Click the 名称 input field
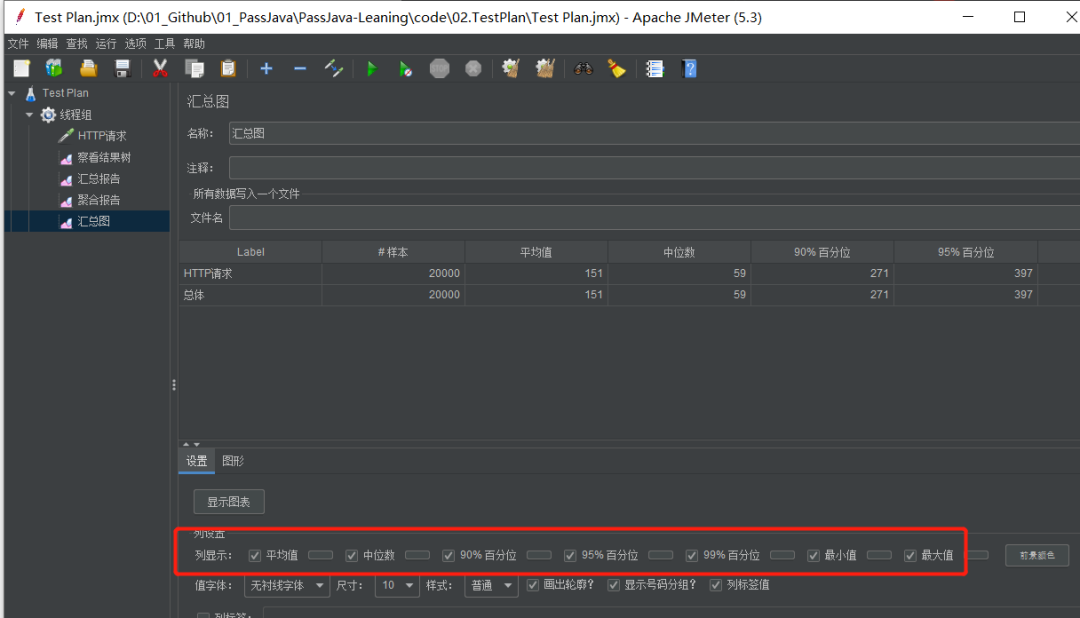The height and width of the screenshot is (618, 1080). pos(654,134)
